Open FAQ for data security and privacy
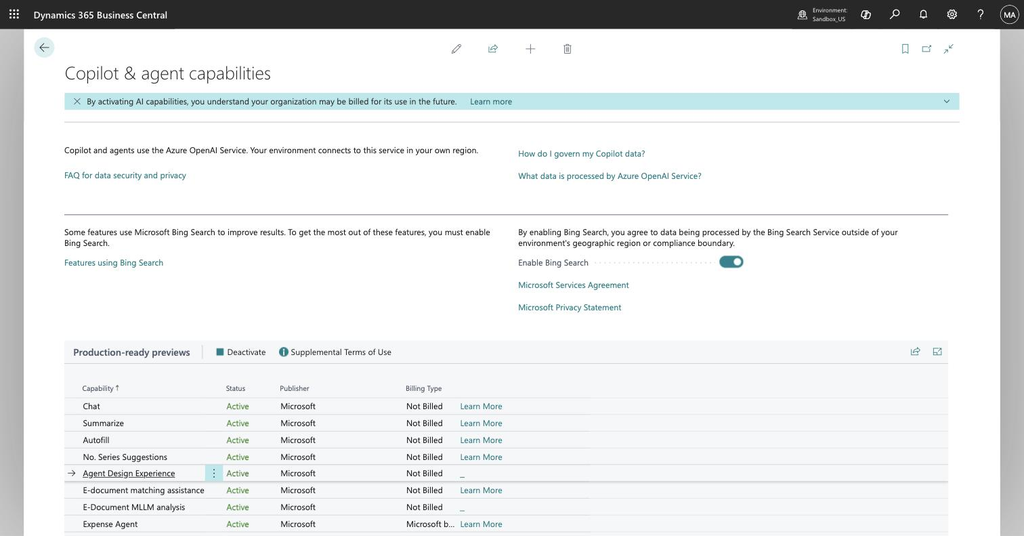The image size is (1024, 536). pyautogui.click(x=125, y=176)
